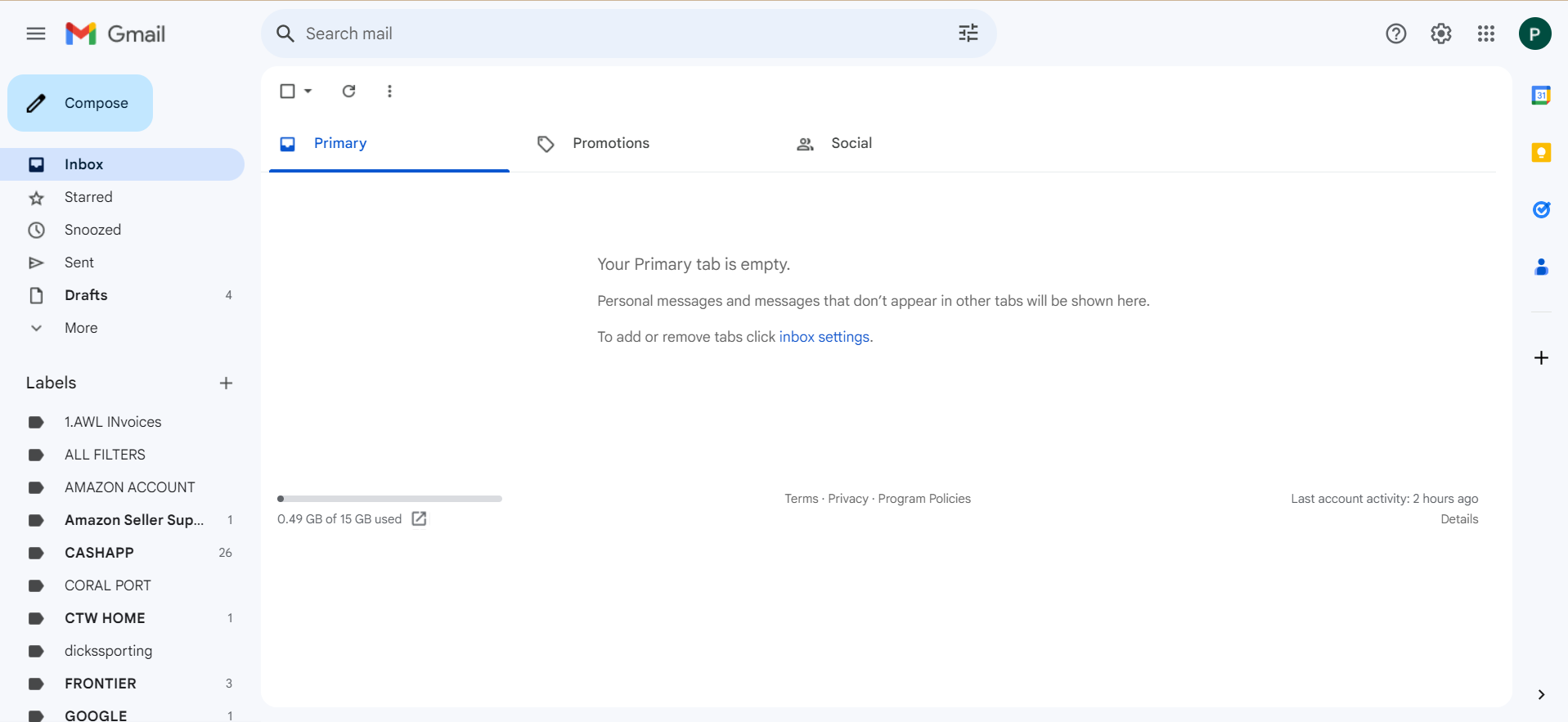
Task: Click the FRONTIER label tag icon
Action: [x=36, y=684]
